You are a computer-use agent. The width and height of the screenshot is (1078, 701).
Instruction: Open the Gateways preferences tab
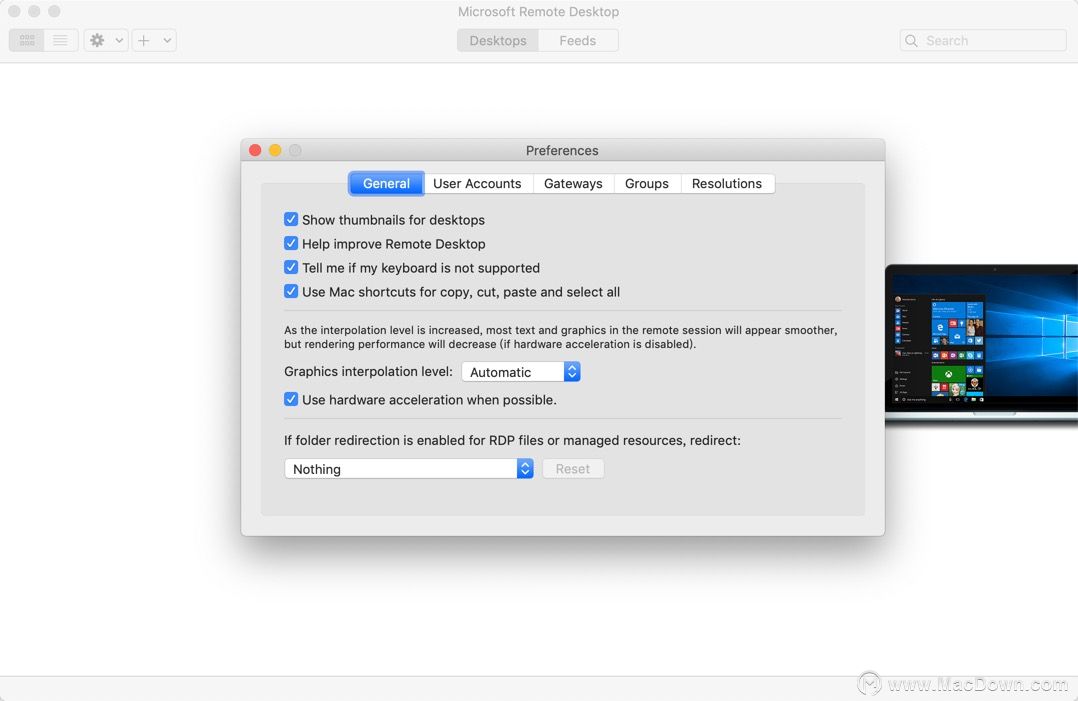coord(573,183)
